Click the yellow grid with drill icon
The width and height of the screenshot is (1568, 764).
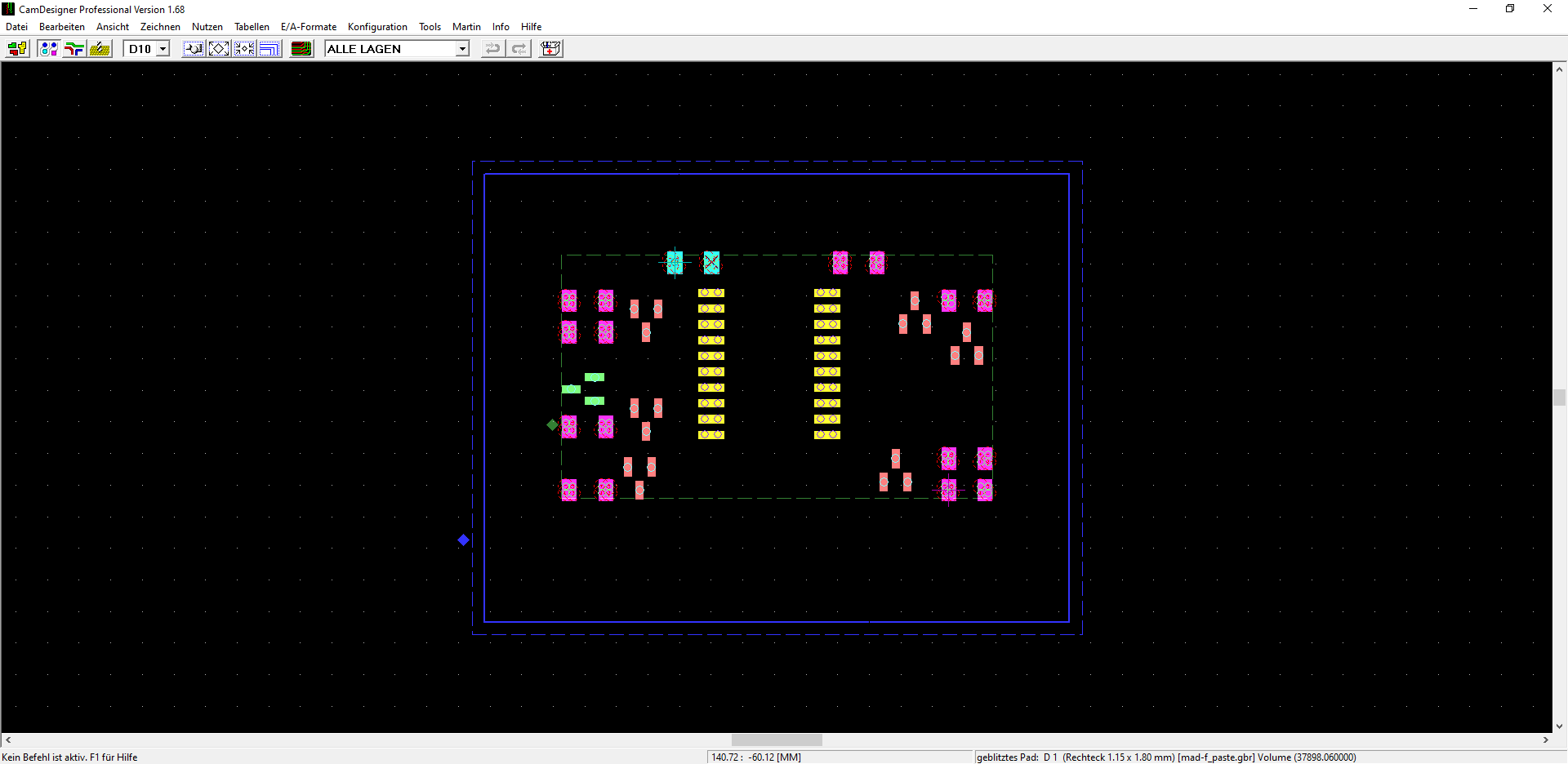(100, 49)
